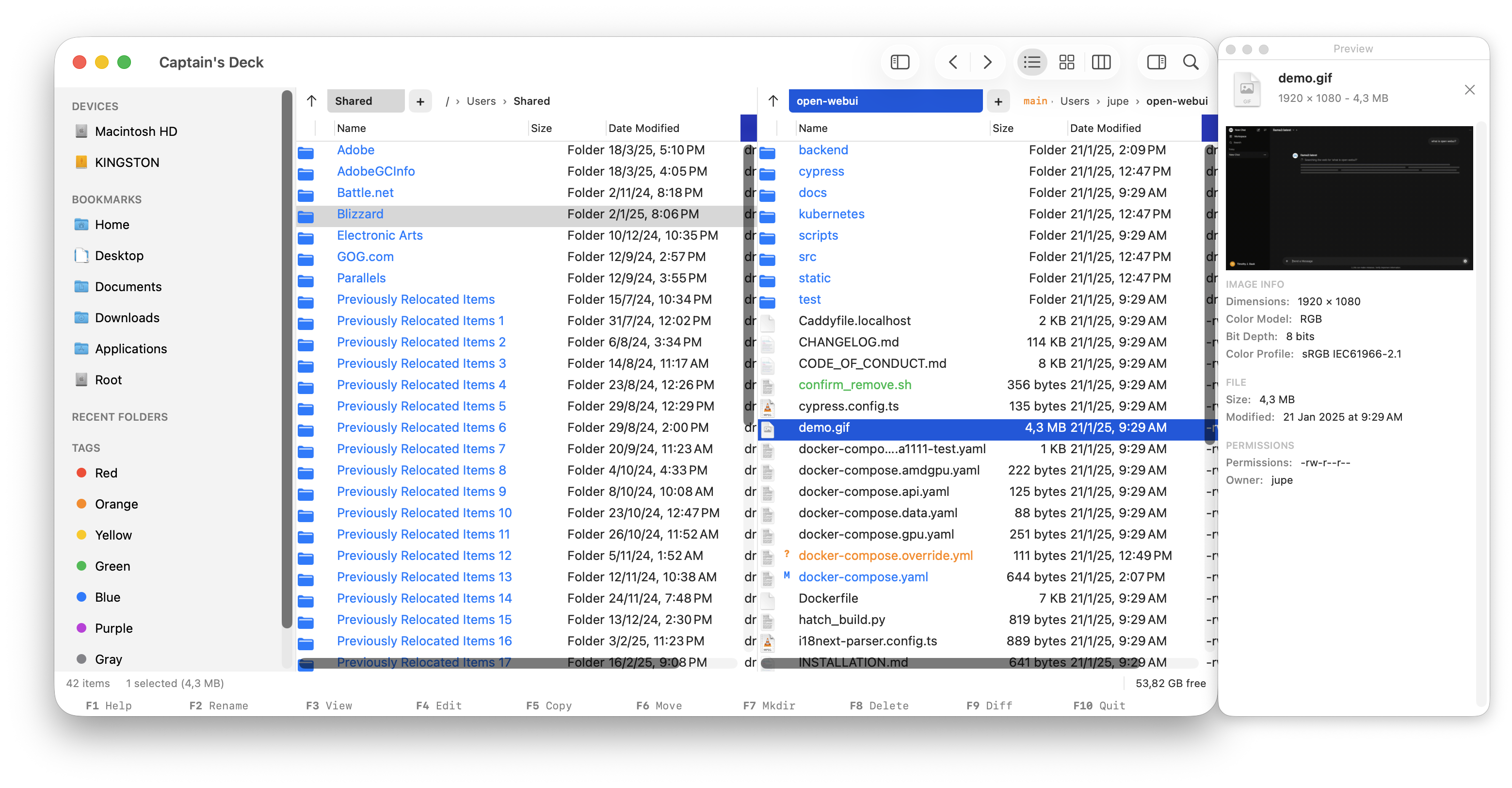Open search with magnifying glass
This screenshot has height=788, width=1512.
1190,62
